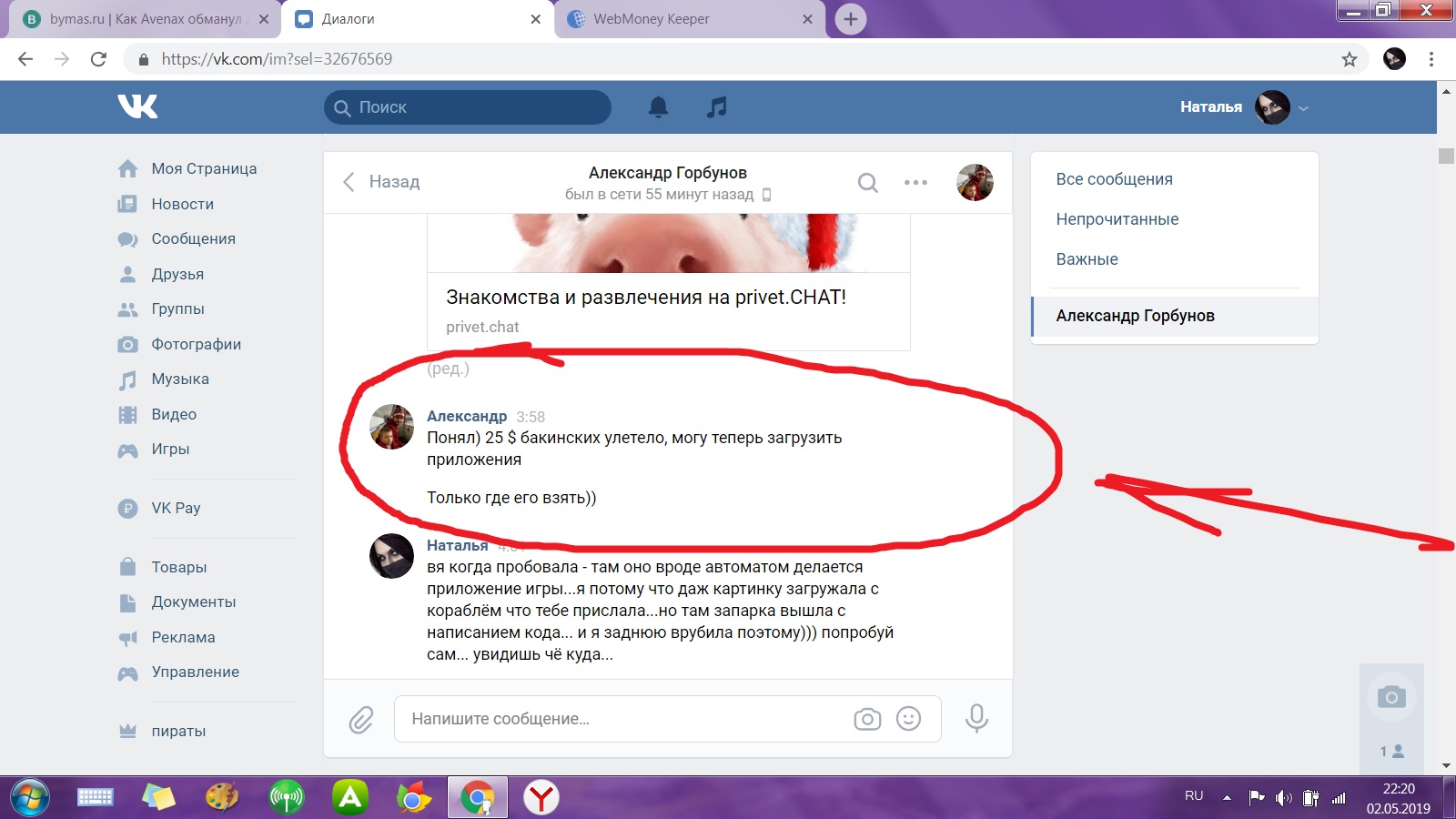Switch to the bymas.ru browser tab

click(x=146, y=19)
